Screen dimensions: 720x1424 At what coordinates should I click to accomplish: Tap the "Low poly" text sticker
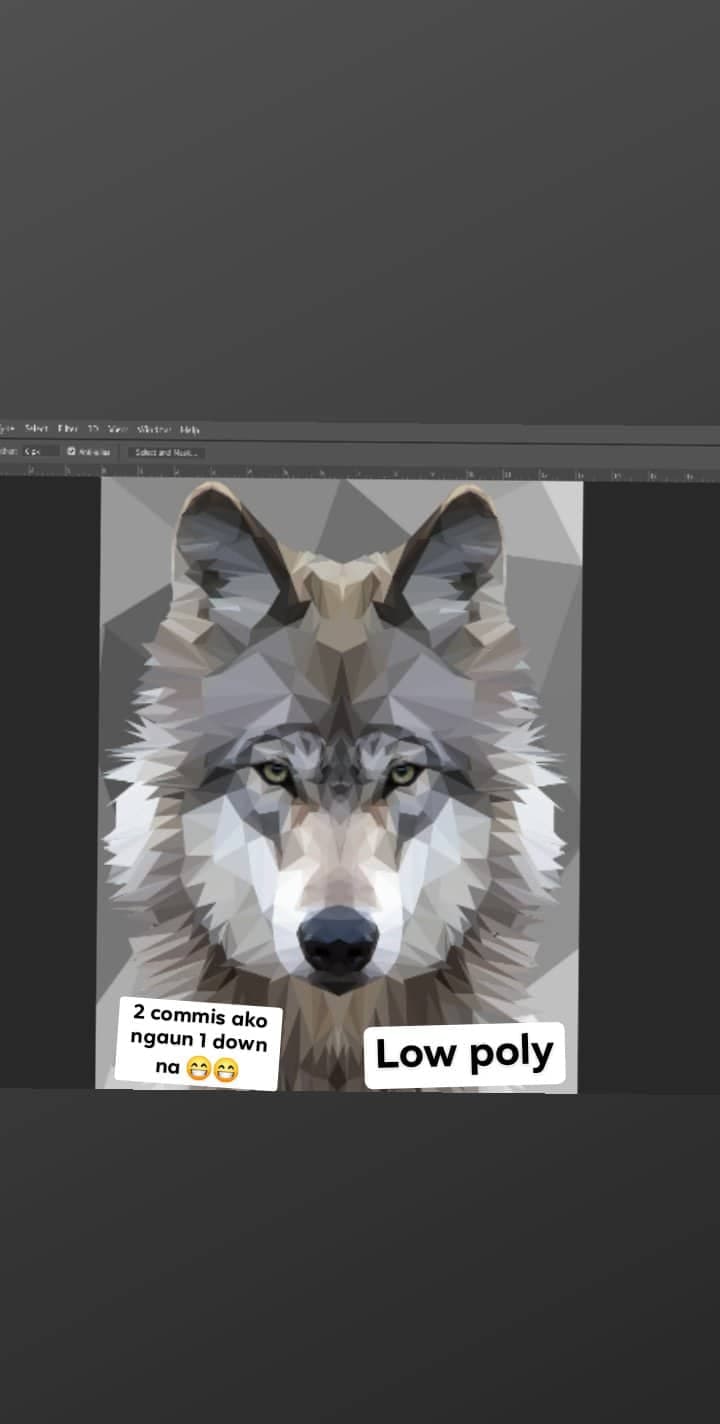tap(464, 1054)
